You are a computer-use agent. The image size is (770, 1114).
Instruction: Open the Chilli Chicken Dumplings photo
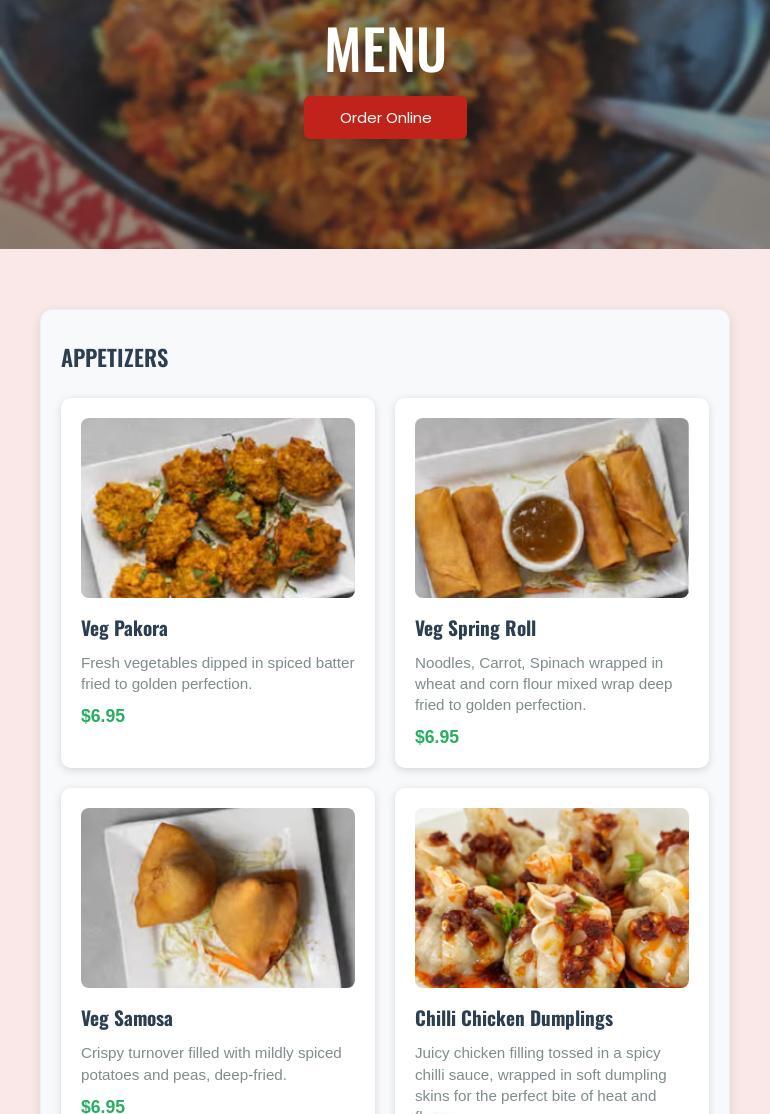(551, 897)
